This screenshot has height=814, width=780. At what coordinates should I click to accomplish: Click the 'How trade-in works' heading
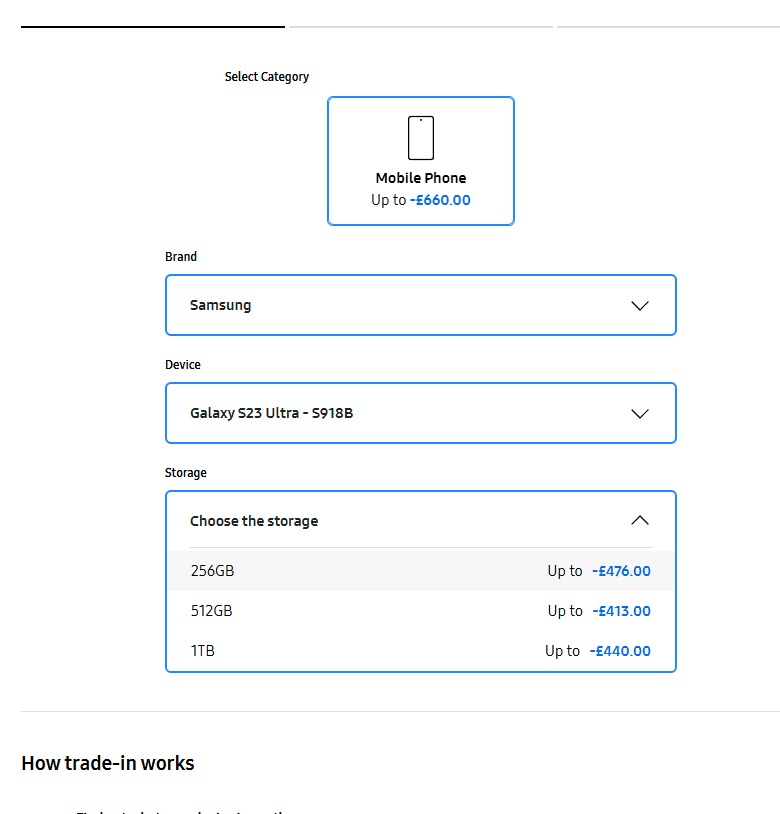point(108,763)
